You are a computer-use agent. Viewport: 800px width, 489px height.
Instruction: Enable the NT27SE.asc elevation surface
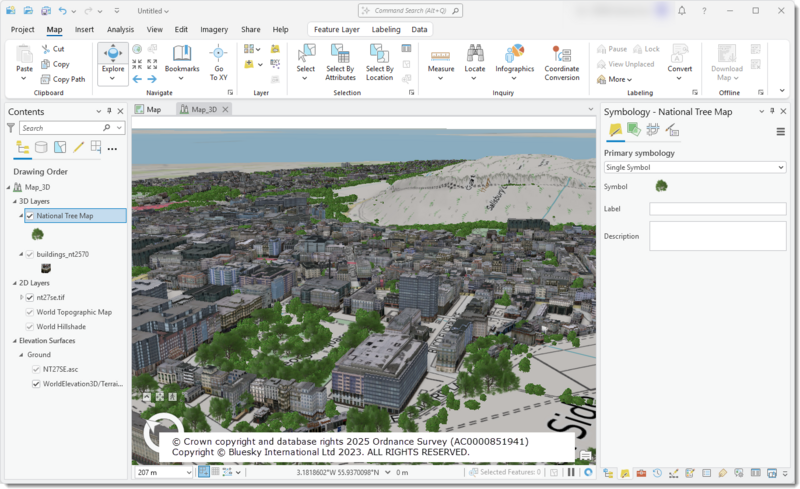click(x=36, y=369)
